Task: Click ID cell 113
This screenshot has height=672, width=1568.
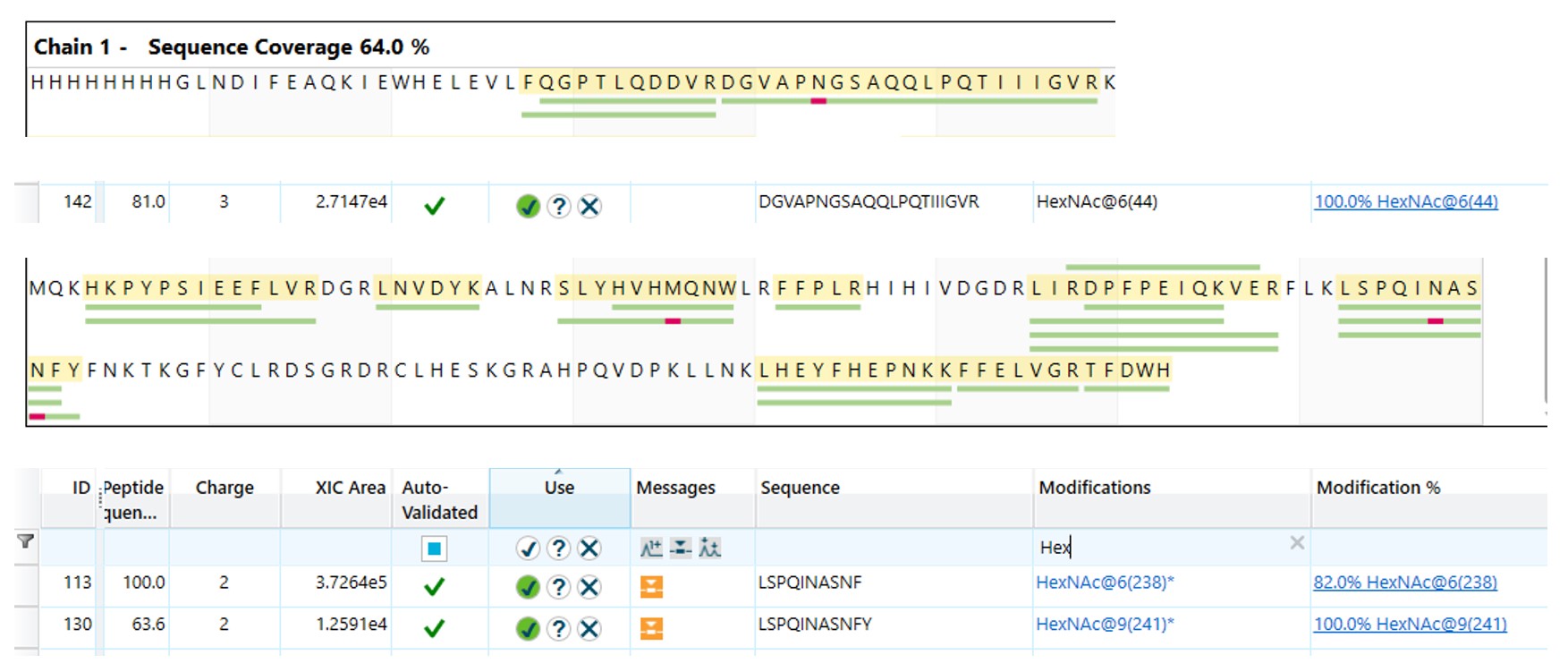Action: point(77,583)
